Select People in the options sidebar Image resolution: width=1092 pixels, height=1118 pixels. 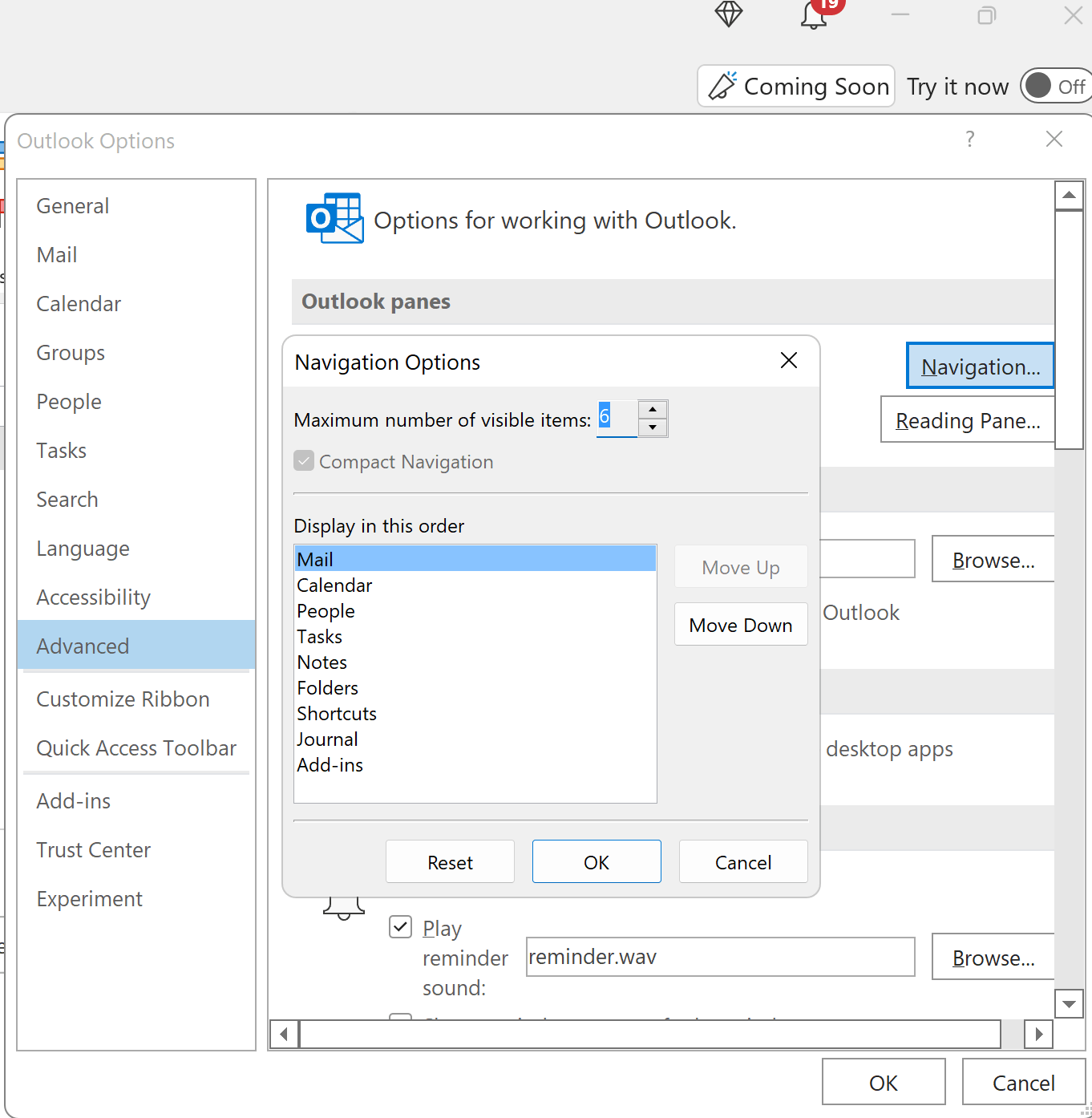click(136, 402)
